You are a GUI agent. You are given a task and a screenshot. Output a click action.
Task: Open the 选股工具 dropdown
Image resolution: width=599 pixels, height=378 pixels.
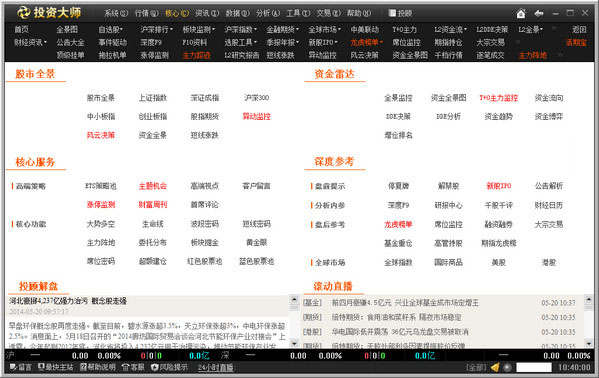coord(241,42)
